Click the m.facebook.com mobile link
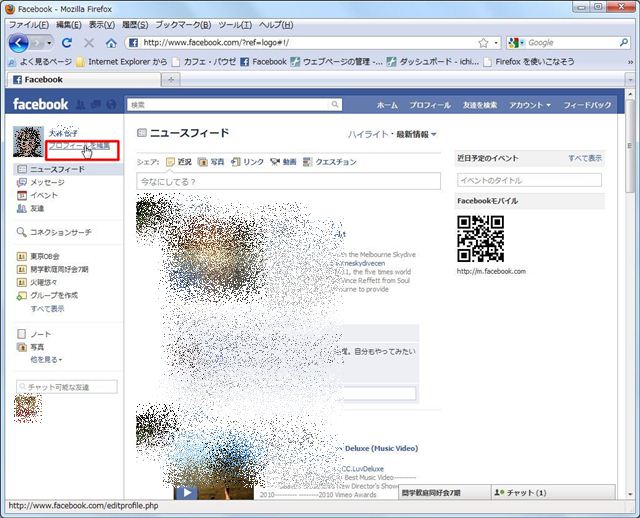640x518 pixels. 491,271
